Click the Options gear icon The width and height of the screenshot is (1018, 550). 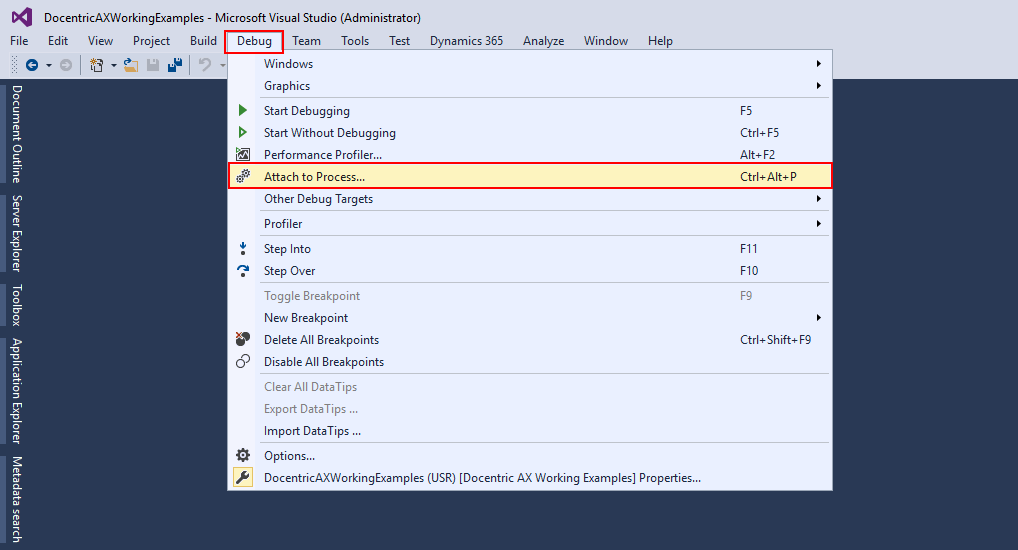pos(243,455)
